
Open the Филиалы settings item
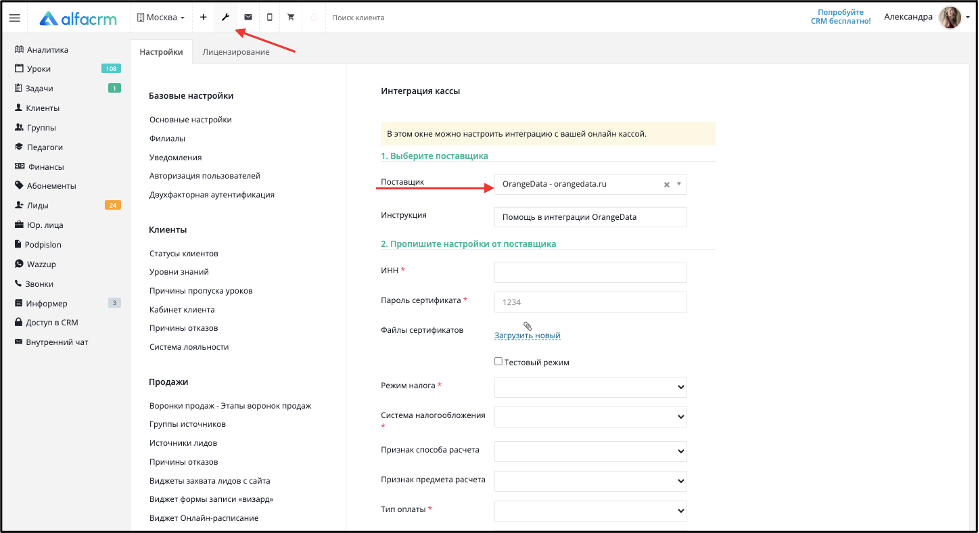pyautogui.click(x=167, y=139)
